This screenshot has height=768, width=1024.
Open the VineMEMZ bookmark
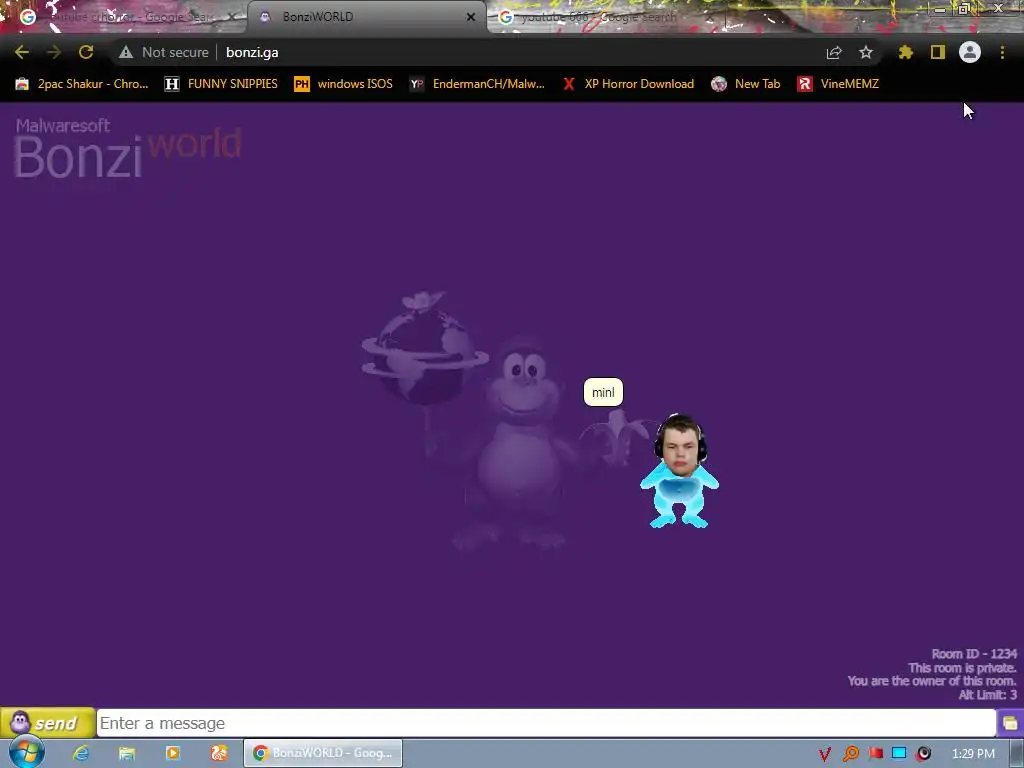pyautogui.click(x=838, y=84)
